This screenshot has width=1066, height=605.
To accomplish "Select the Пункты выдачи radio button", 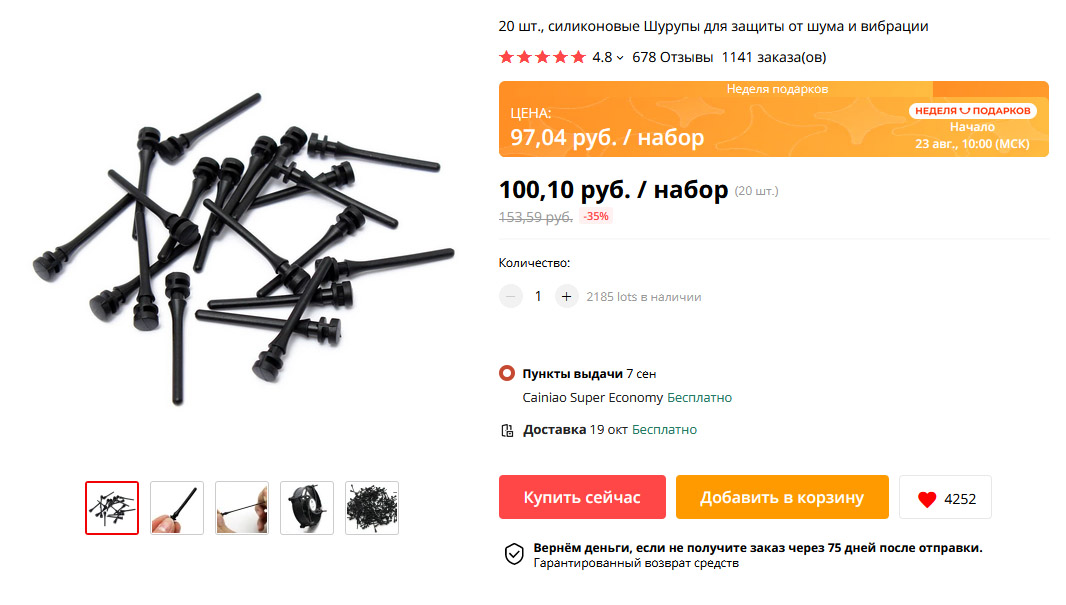I will point(506,373).
